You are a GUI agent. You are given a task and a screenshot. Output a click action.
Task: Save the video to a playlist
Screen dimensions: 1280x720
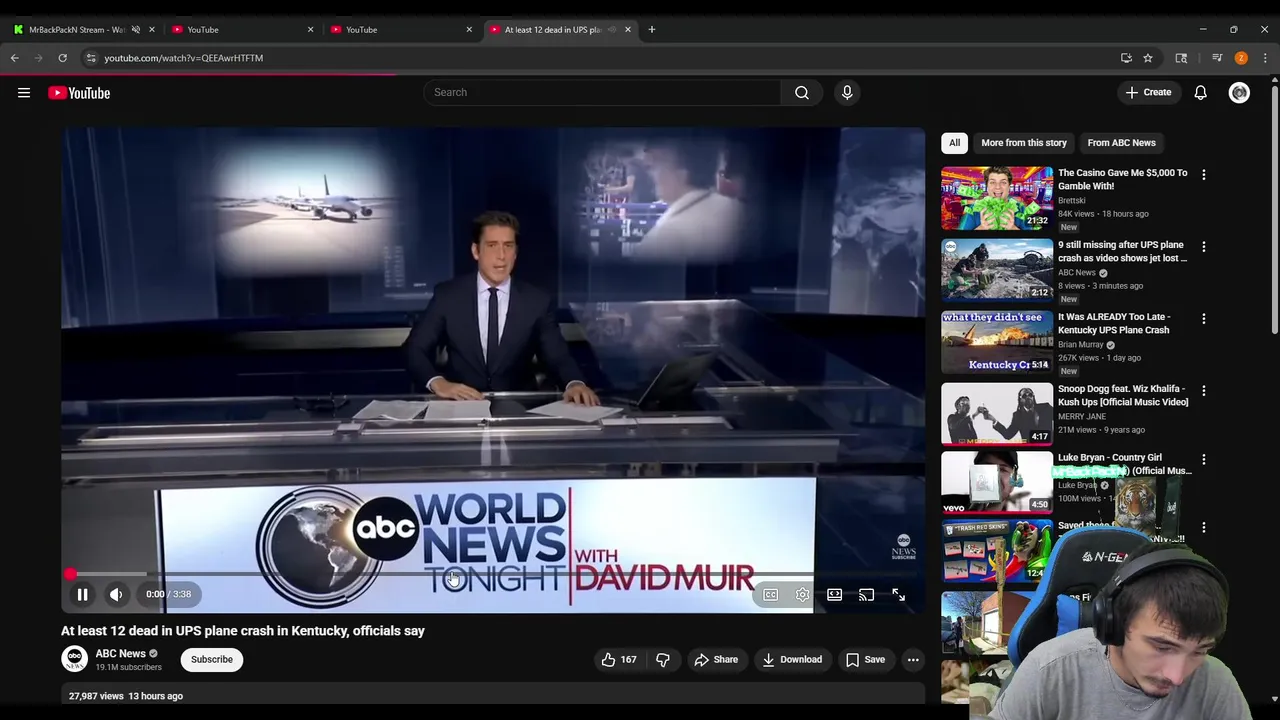[865, 659]
